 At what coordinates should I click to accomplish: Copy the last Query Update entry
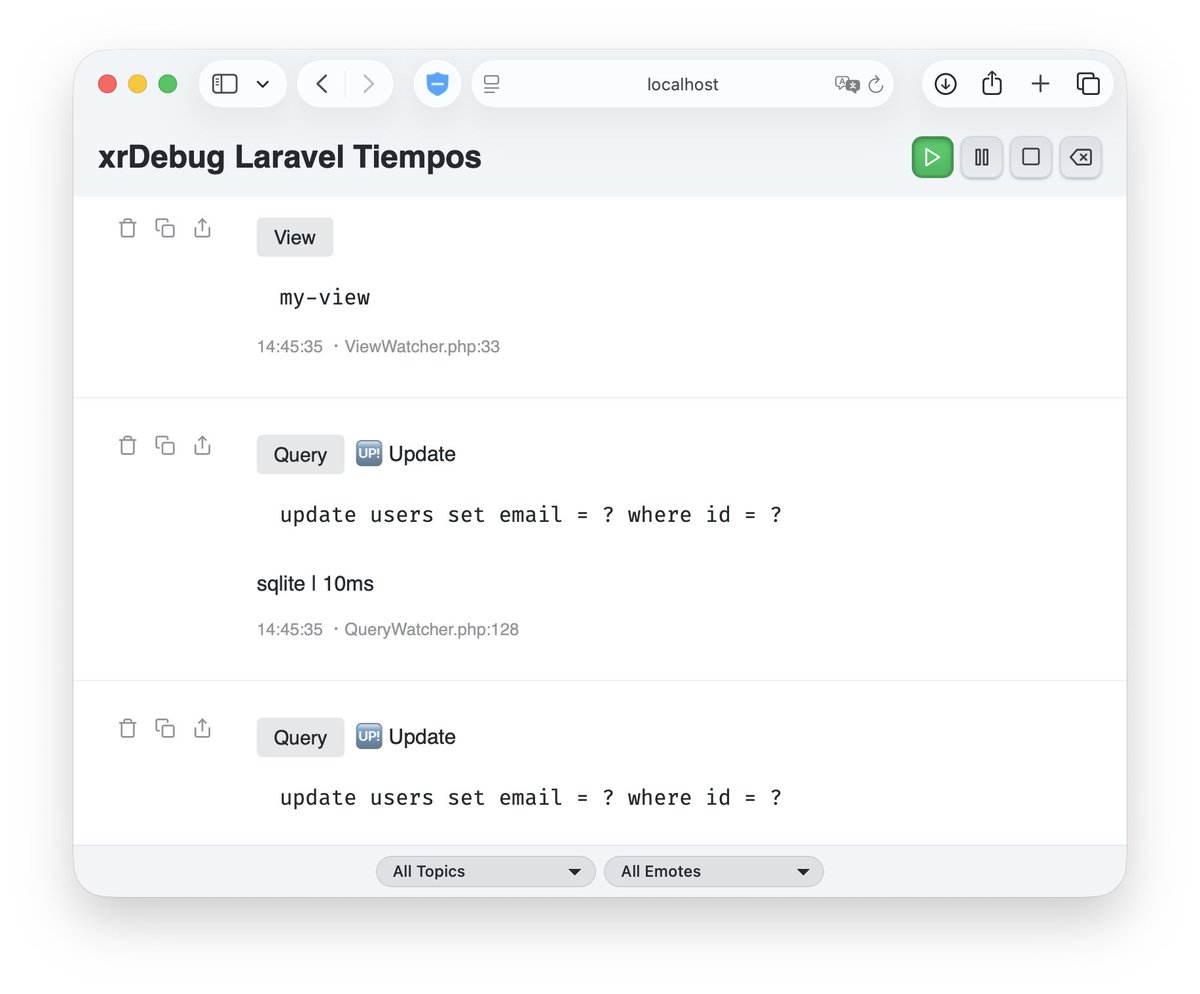click(x=165, y=728)
